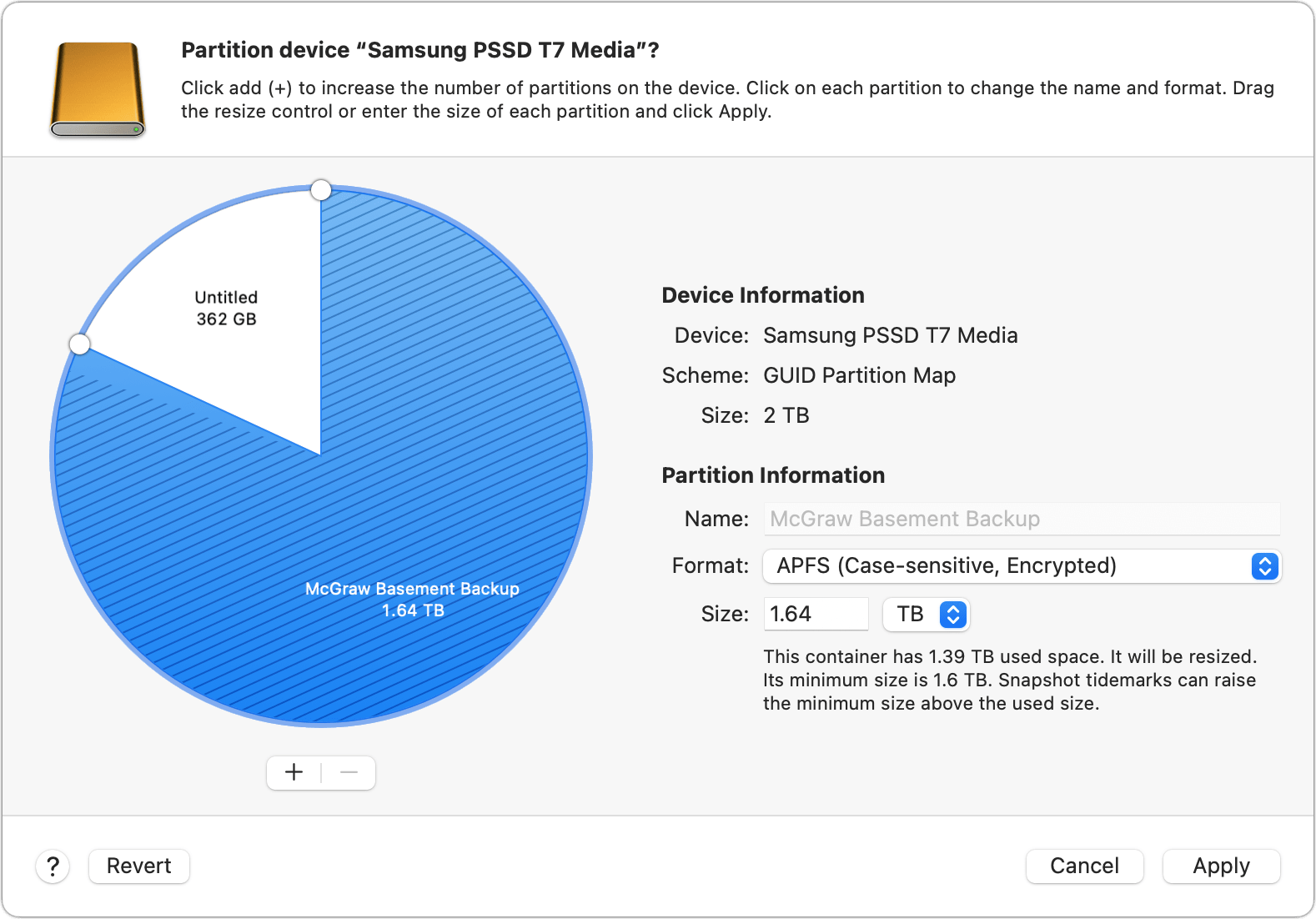Click the size unit stepper arrows

coord(952,614)
